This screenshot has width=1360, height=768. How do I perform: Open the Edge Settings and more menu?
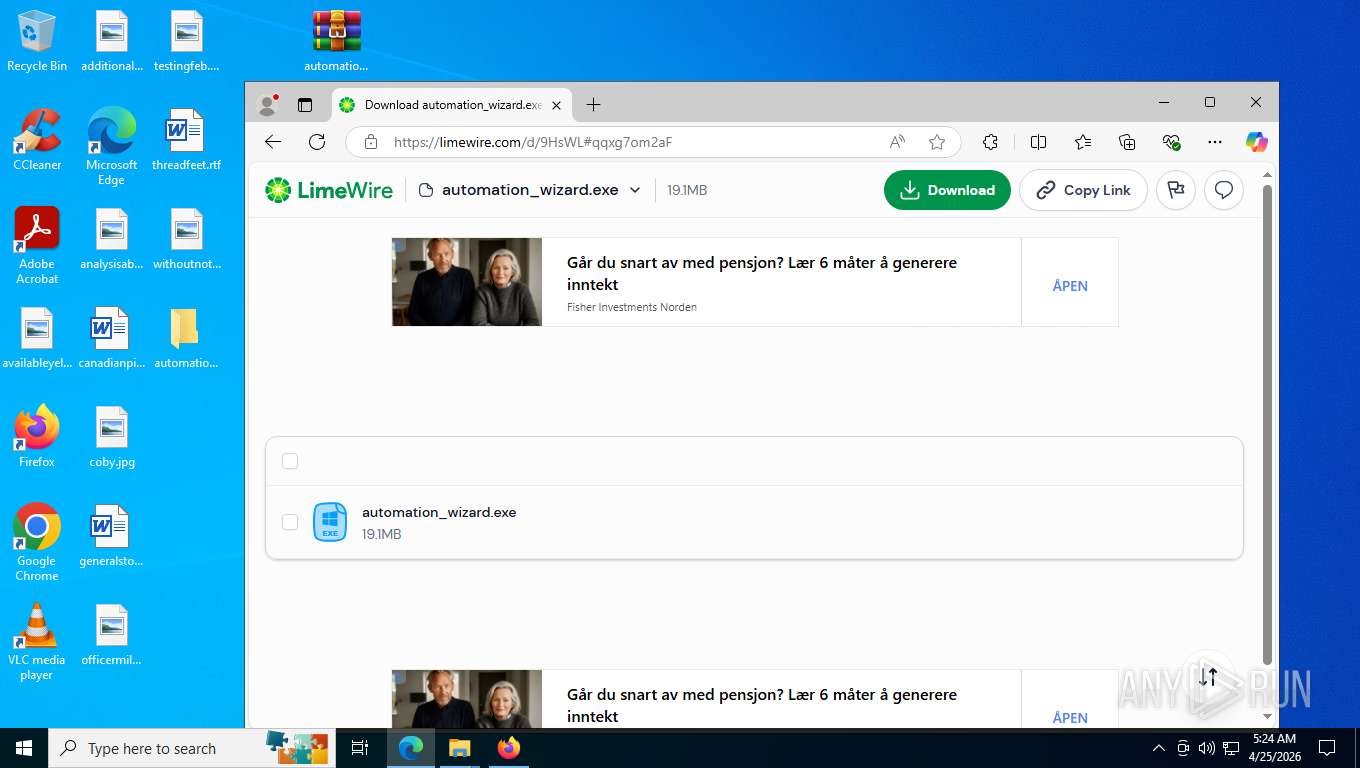click(x=1215, y=142)
